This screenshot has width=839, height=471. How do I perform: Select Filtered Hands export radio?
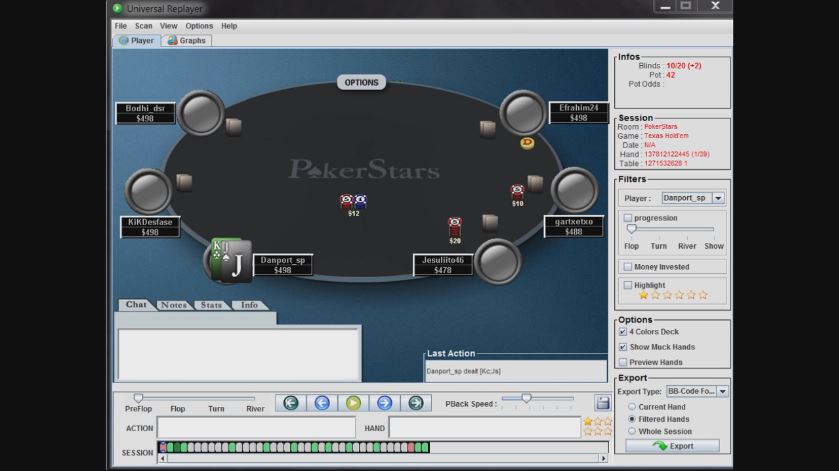click(x=632, y=419)
